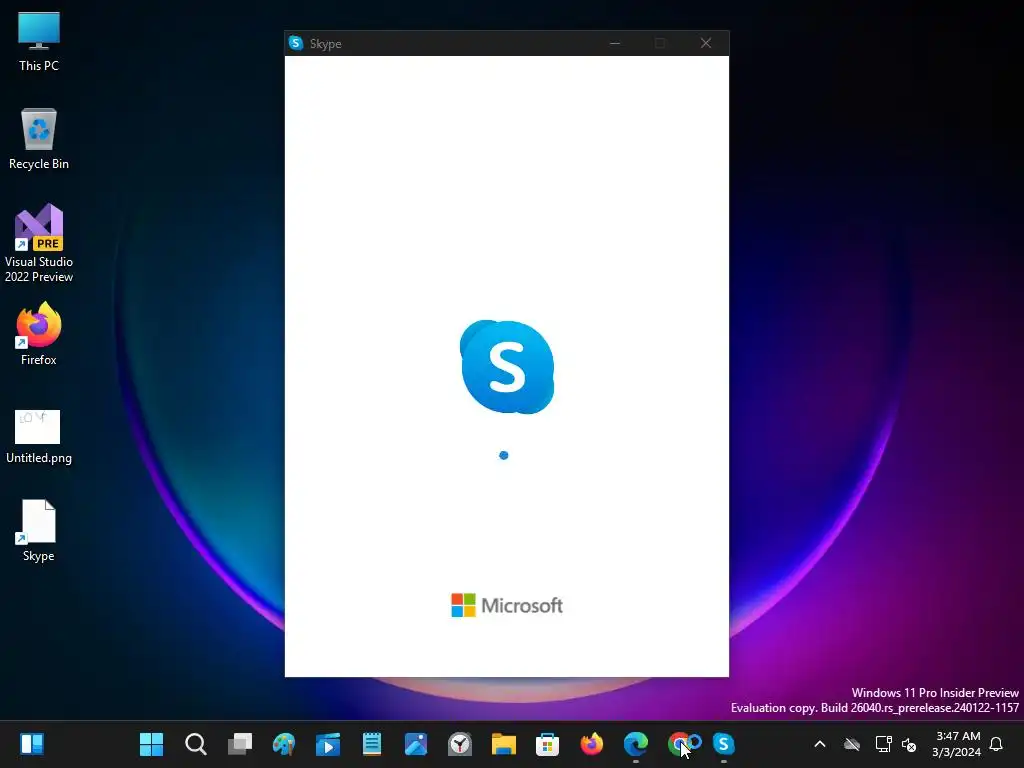This screenshot has width=1024, height=768.
Task: Select the Recycle Bin desktop icon
Action: [39, 139]
